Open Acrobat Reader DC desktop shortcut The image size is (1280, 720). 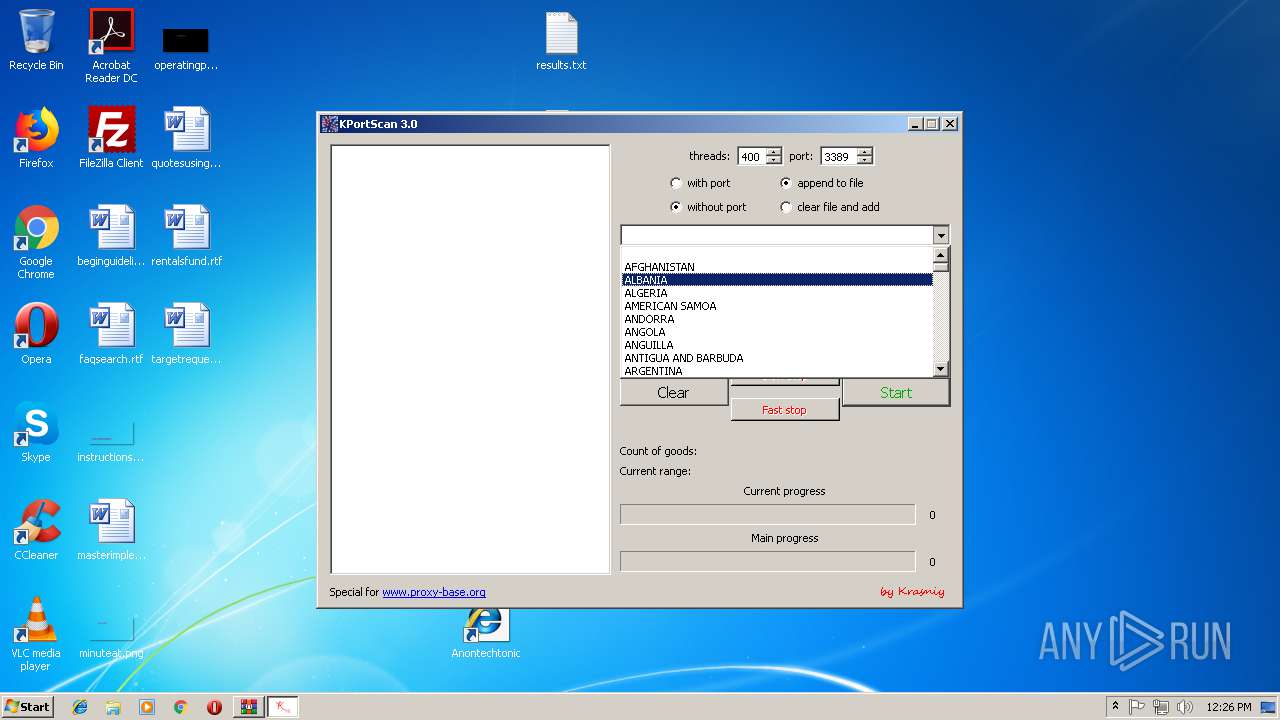pyautogui.click(x=111, y=46)
